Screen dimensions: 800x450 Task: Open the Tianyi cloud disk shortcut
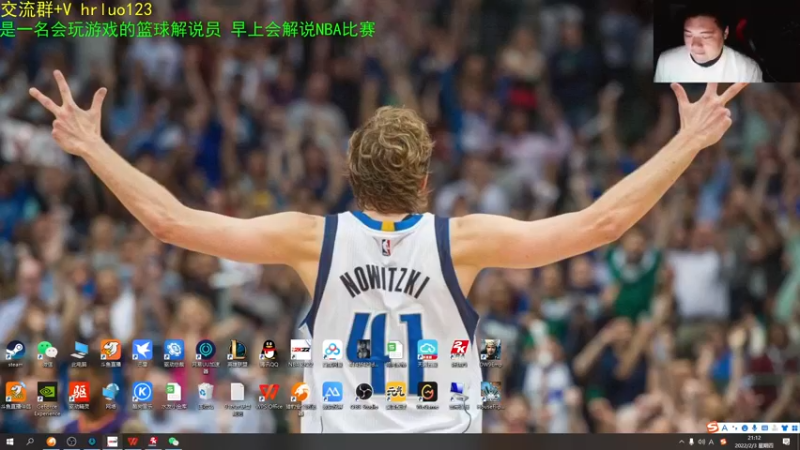[427, 353]
